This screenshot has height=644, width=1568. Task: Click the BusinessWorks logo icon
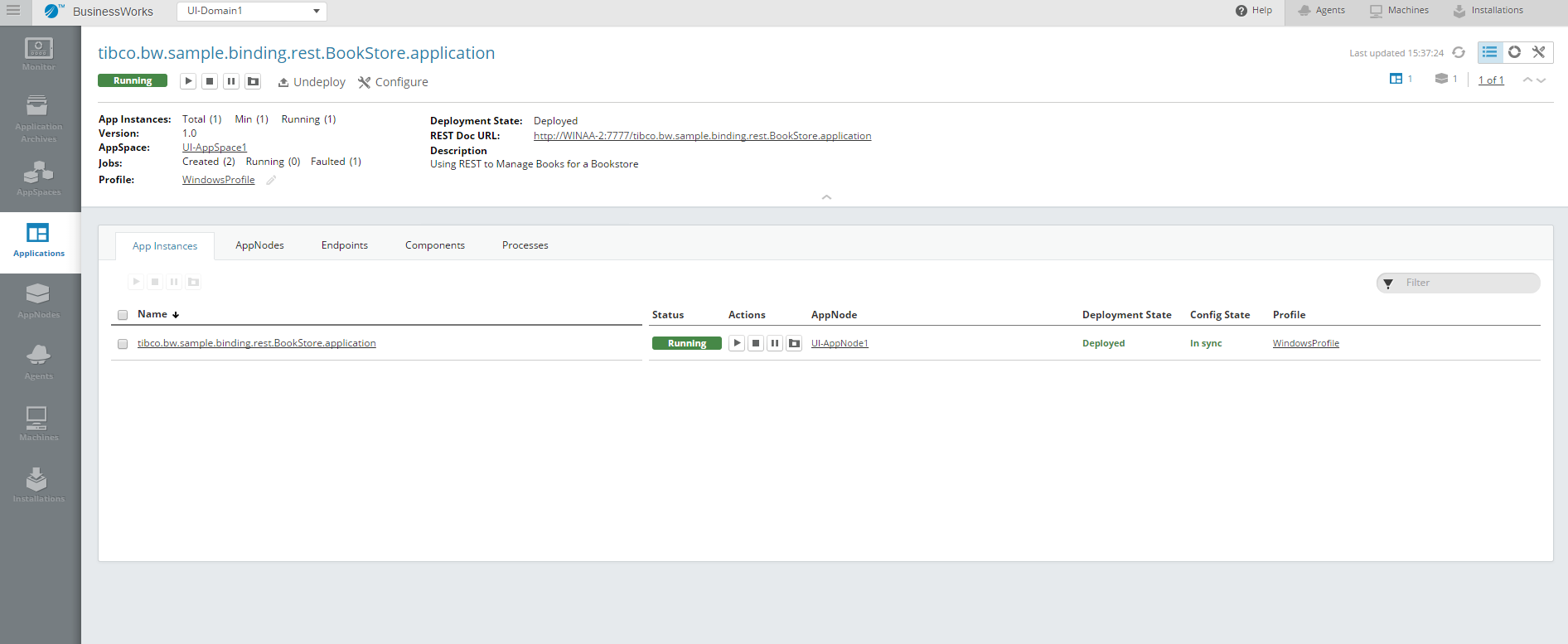pyautogui.click(x=54, y=11)
